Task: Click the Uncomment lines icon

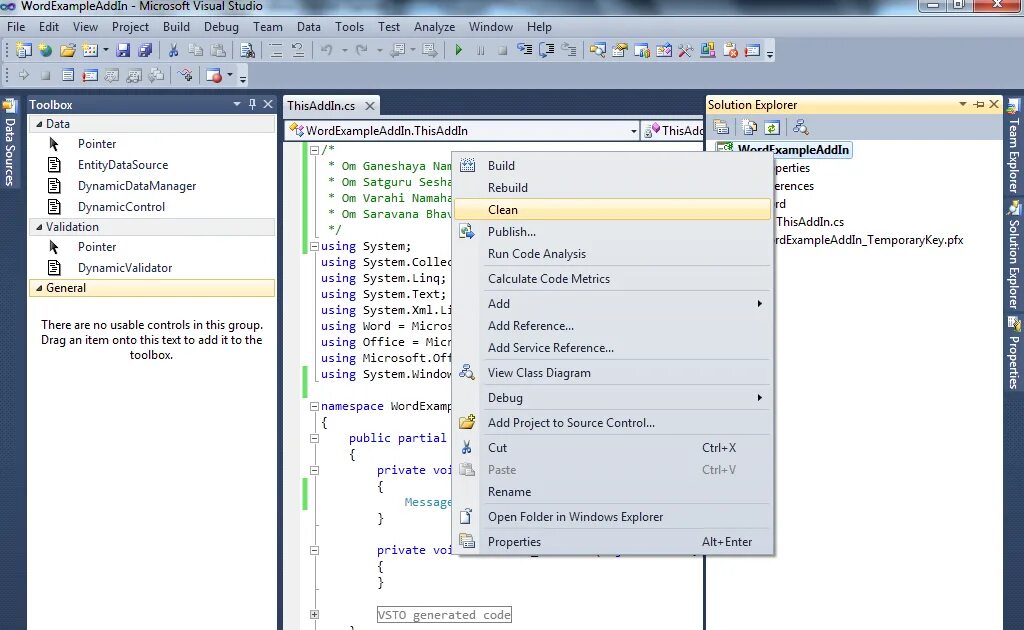Action: tap(298, 50)
